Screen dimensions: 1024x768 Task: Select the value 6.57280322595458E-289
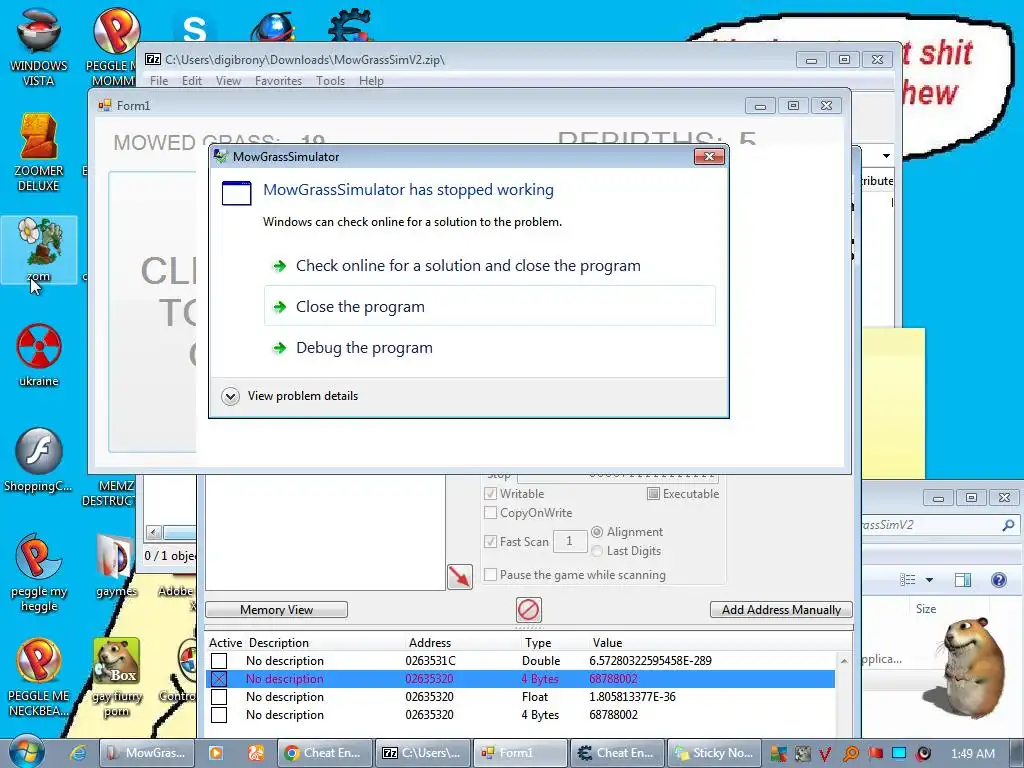click(x=650, y=661)
